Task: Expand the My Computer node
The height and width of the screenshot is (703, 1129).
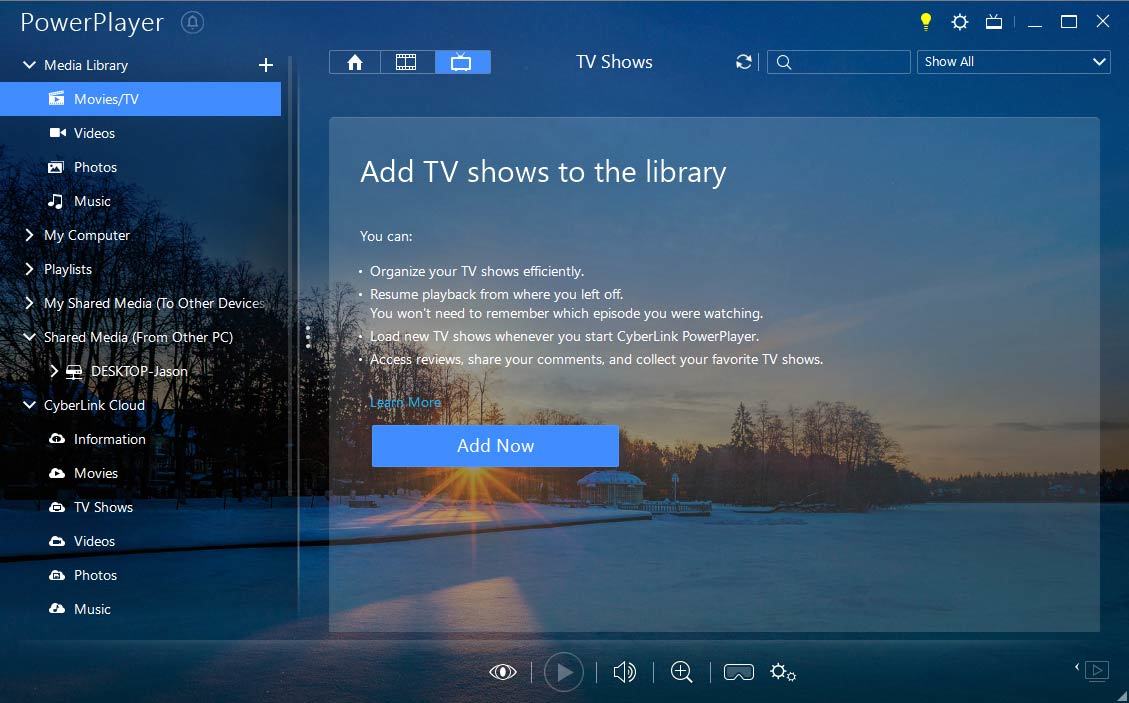Action: (x=29, y=235)
